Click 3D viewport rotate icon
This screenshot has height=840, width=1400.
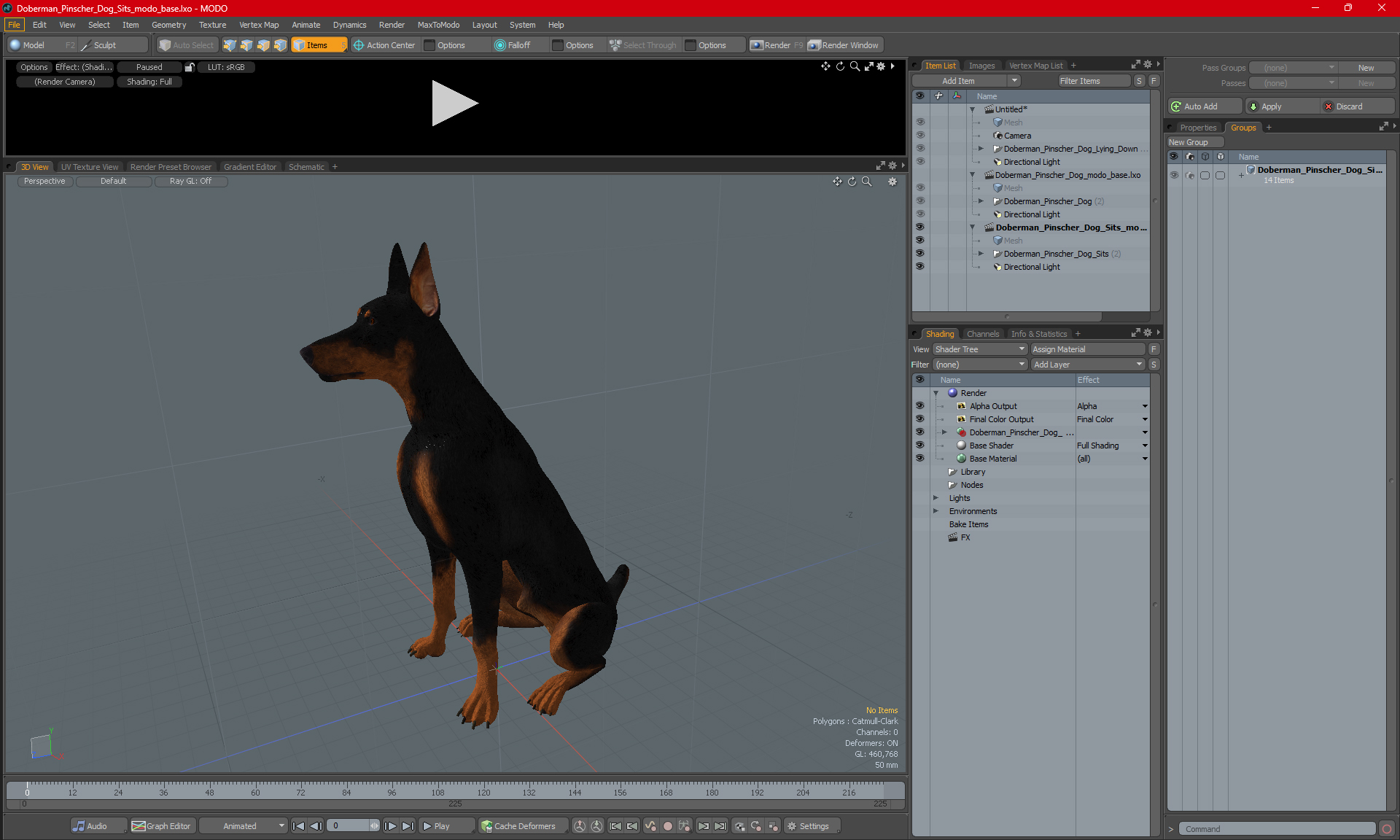click(x=852, y=182)
